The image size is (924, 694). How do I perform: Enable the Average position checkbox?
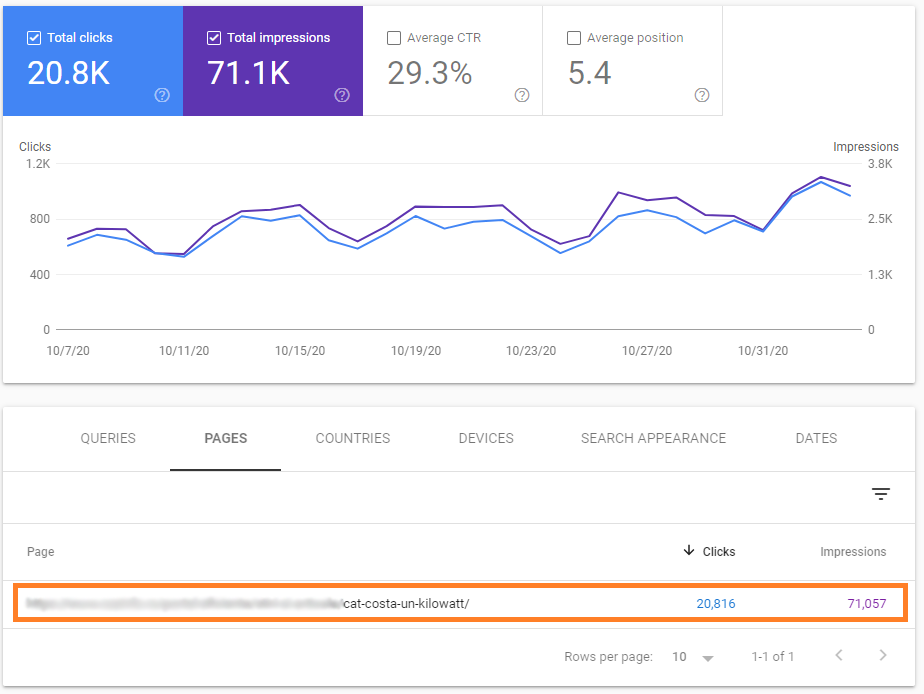coord(574,38)
